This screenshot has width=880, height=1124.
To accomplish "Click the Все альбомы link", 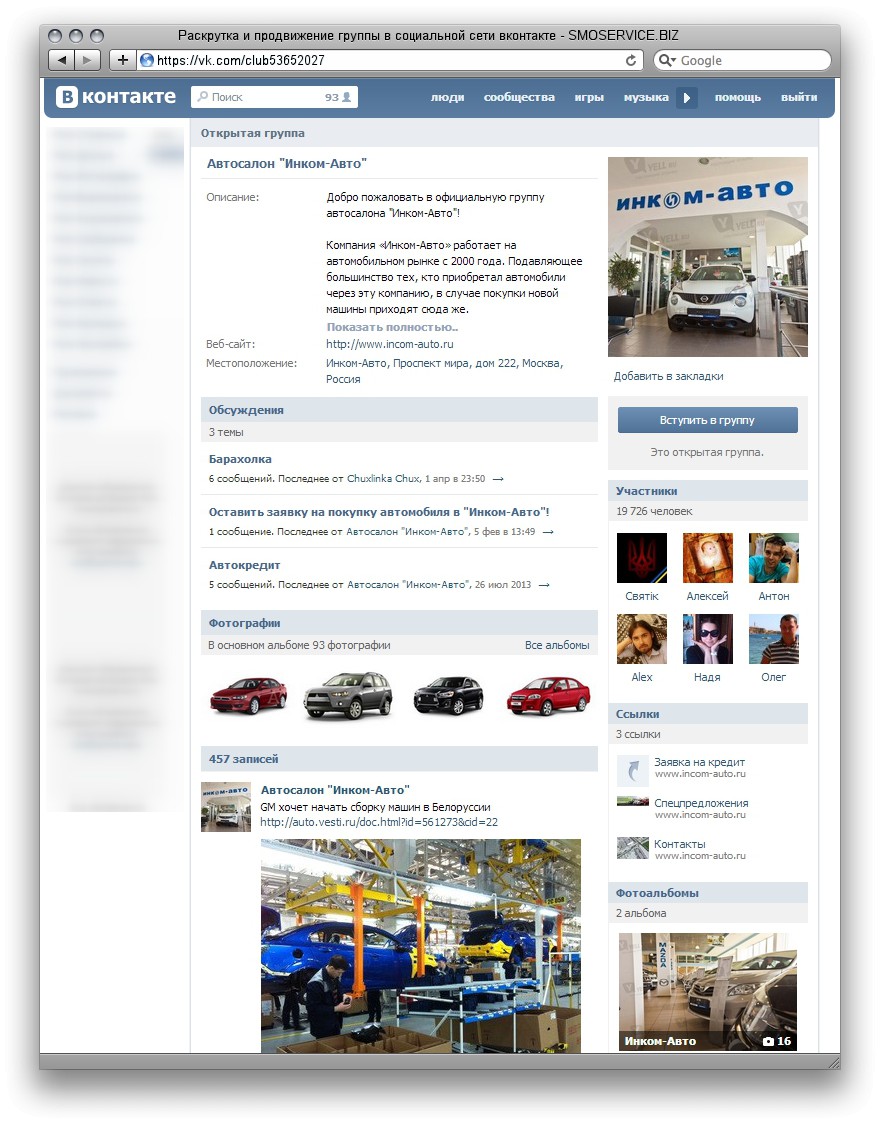I will (557, 645).
